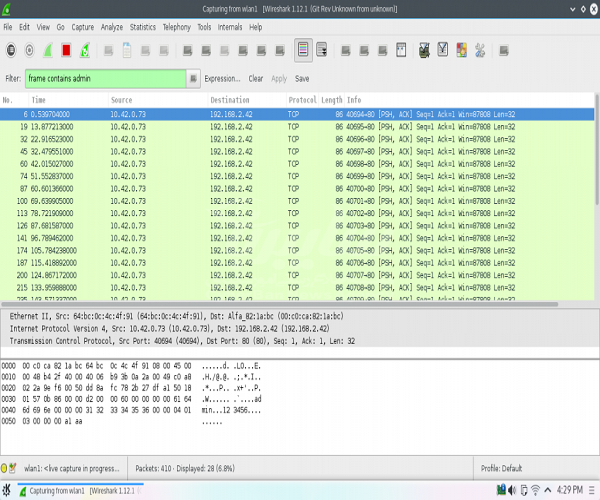600x500 pixels.
Task: Select packet 215 at 133.959888000
Action: (x=297, y=288)
